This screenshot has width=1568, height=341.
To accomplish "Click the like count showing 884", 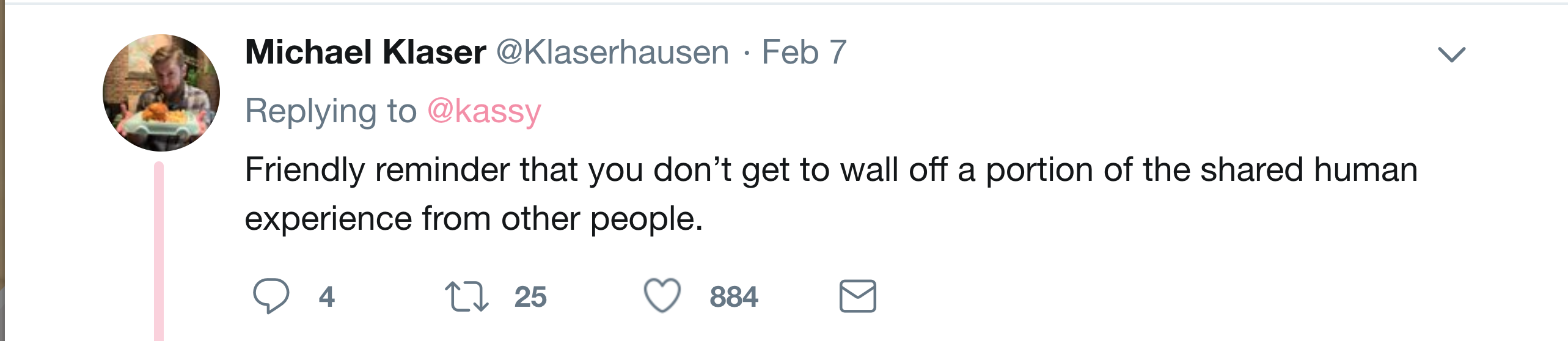I will [x=734, y=297].
